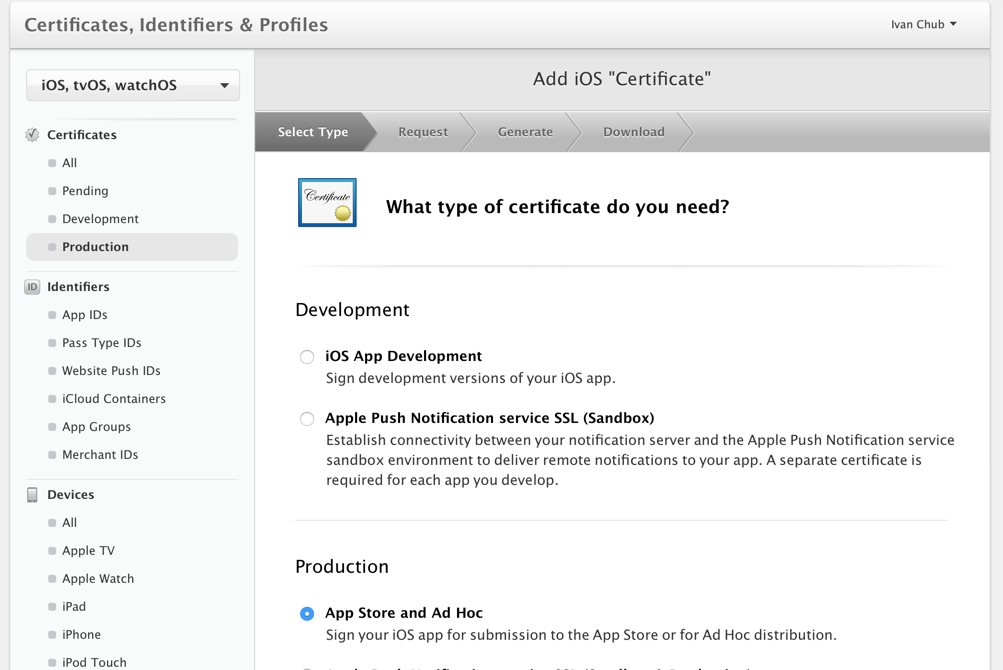Open App IDs under Identifiers
Viewport: 1003px width, 670px height.
[84, 315]
